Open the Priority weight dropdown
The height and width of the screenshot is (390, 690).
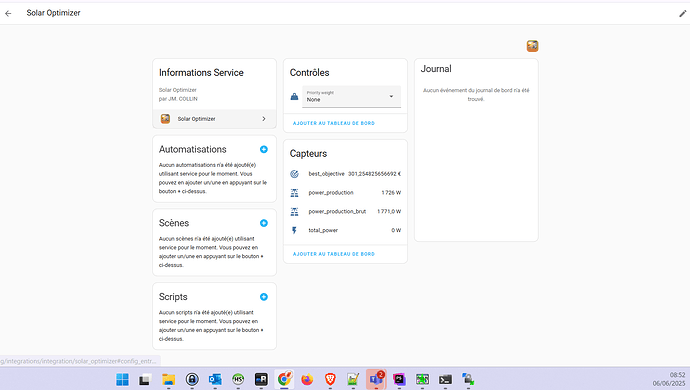[x=351, y=96]
